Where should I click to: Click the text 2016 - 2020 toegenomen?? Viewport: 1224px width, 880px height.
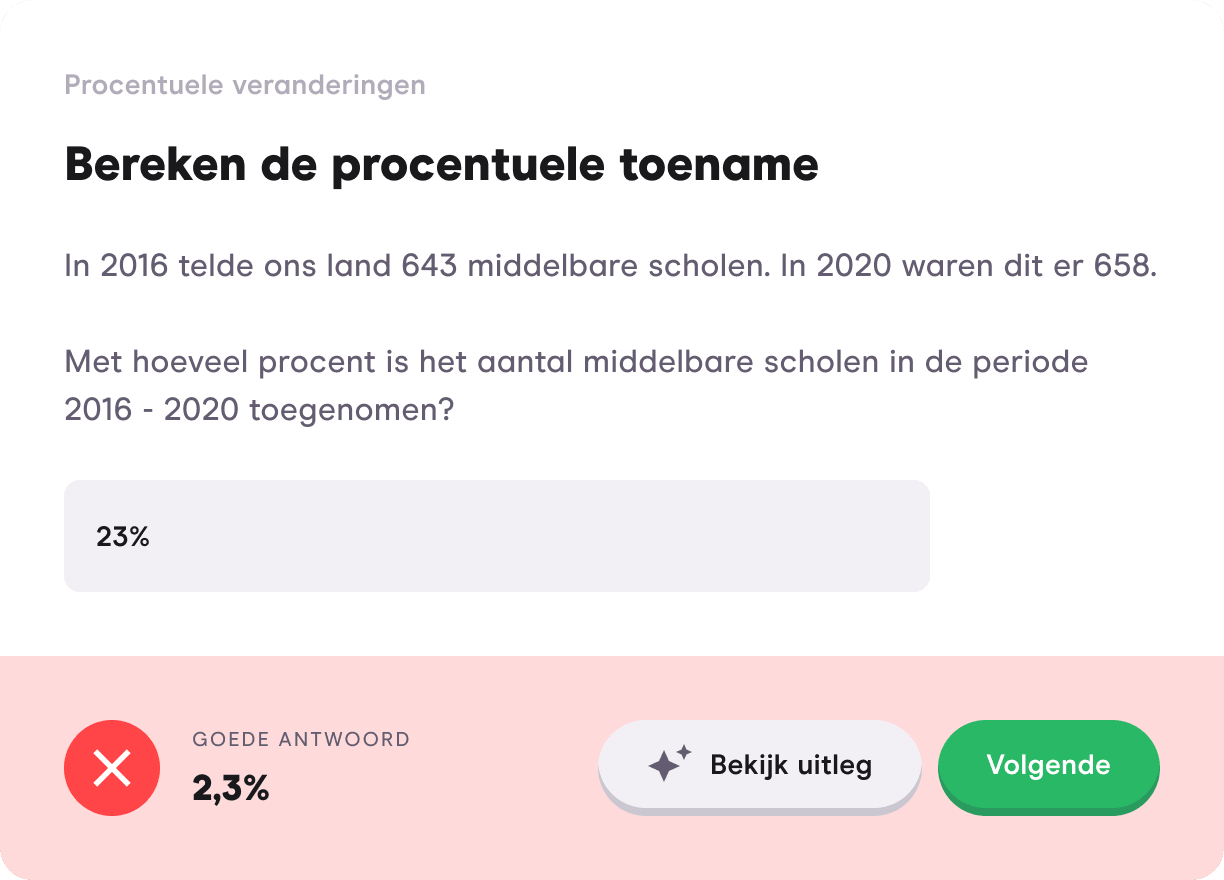[x=259, y=410]
